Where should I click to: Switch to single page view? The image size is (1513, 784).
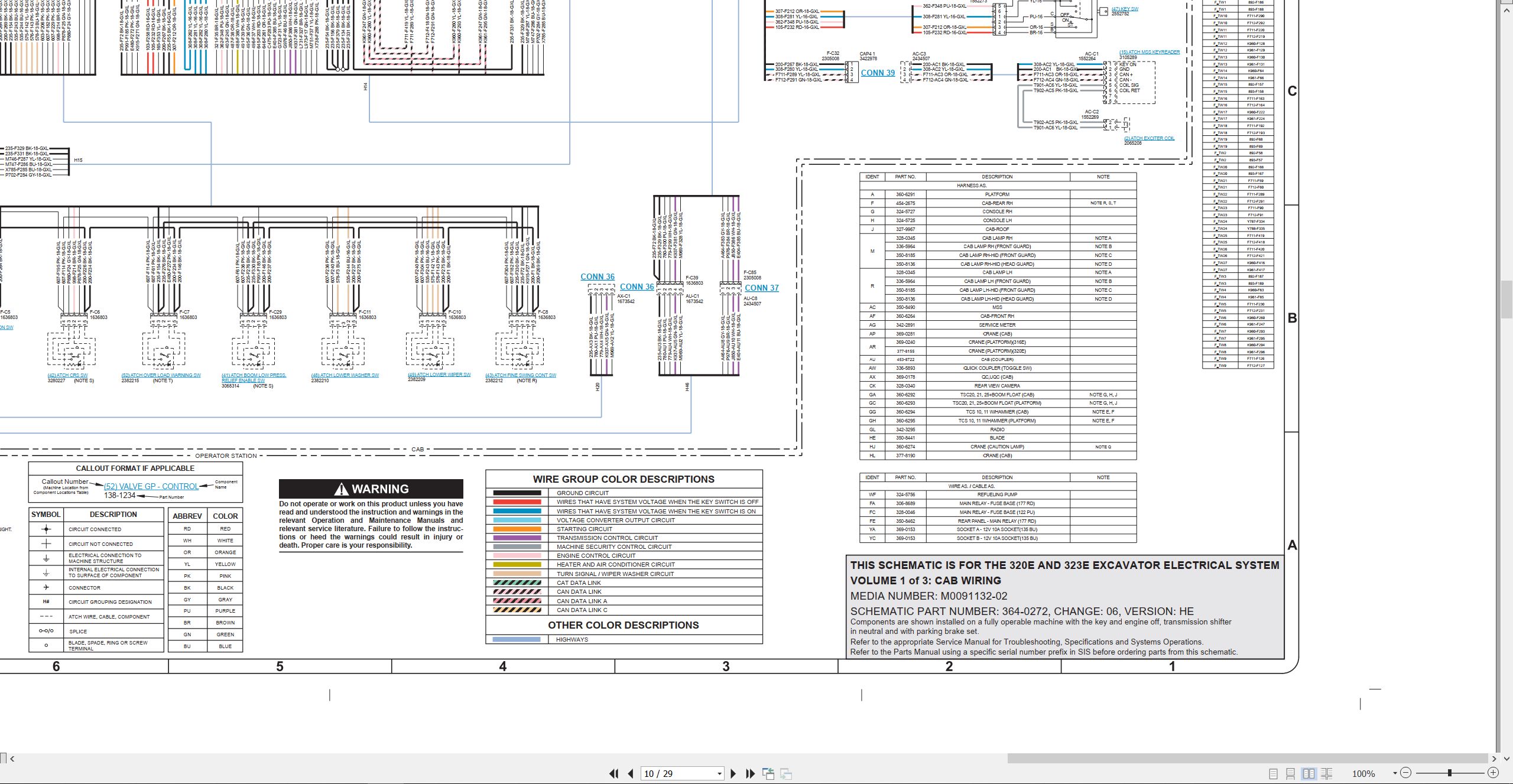tap(1273, 773)
